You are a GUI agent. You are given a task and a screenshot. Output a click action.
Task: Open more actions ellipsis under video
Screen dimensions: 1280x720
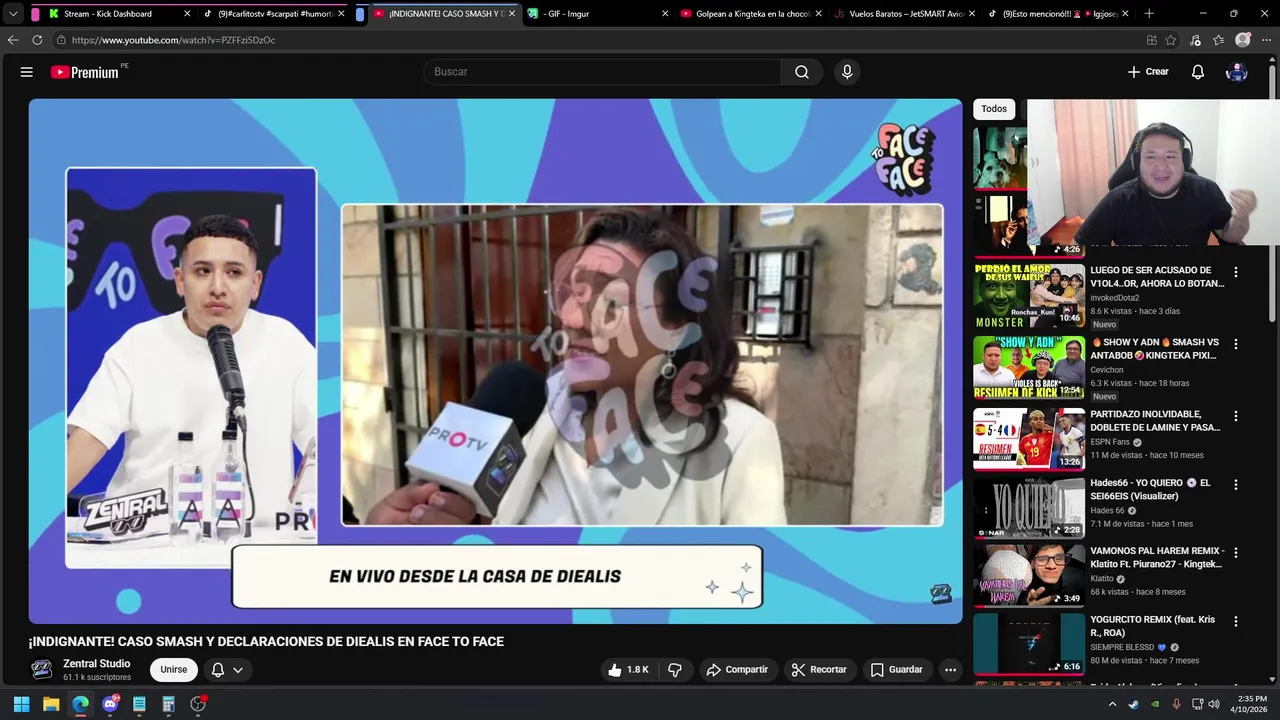(x=950, y=670)
